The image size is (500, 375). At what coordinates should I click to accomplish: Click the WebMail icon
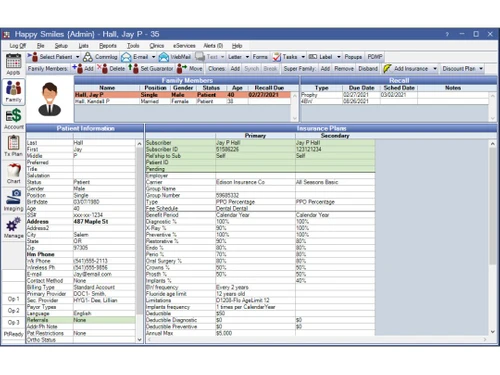tap(164, 57)
